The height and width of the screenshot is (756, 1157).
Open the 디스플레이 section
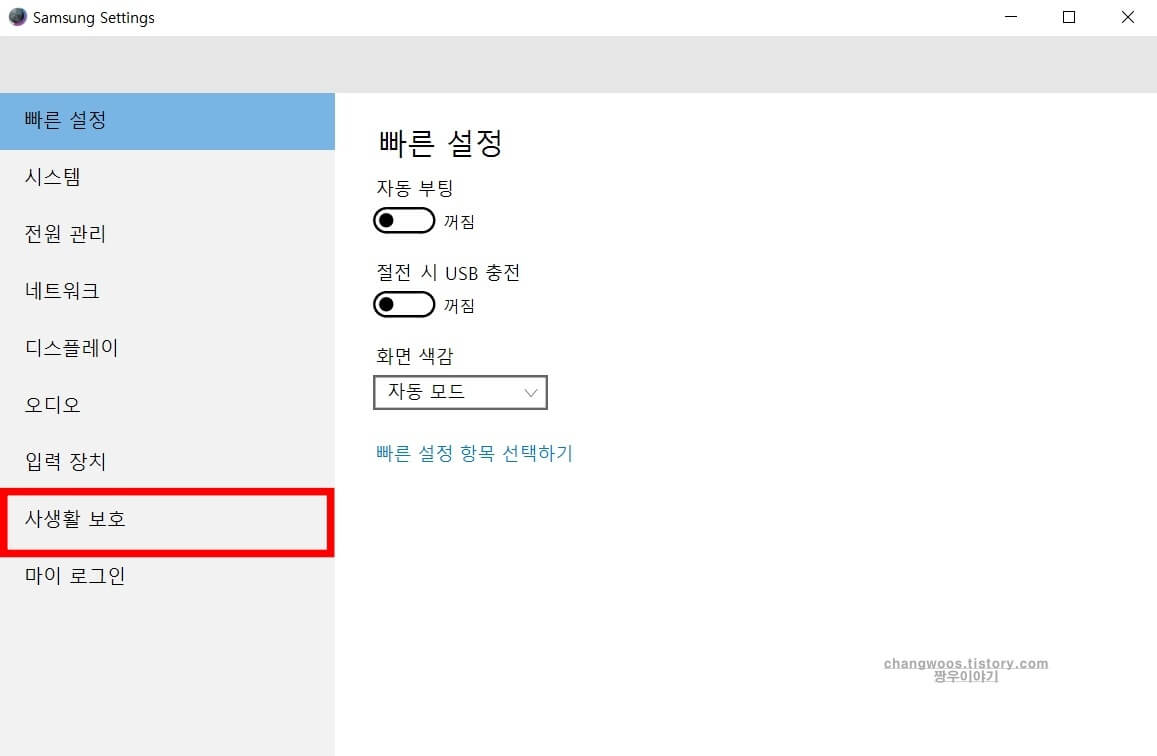click(167, 348)
